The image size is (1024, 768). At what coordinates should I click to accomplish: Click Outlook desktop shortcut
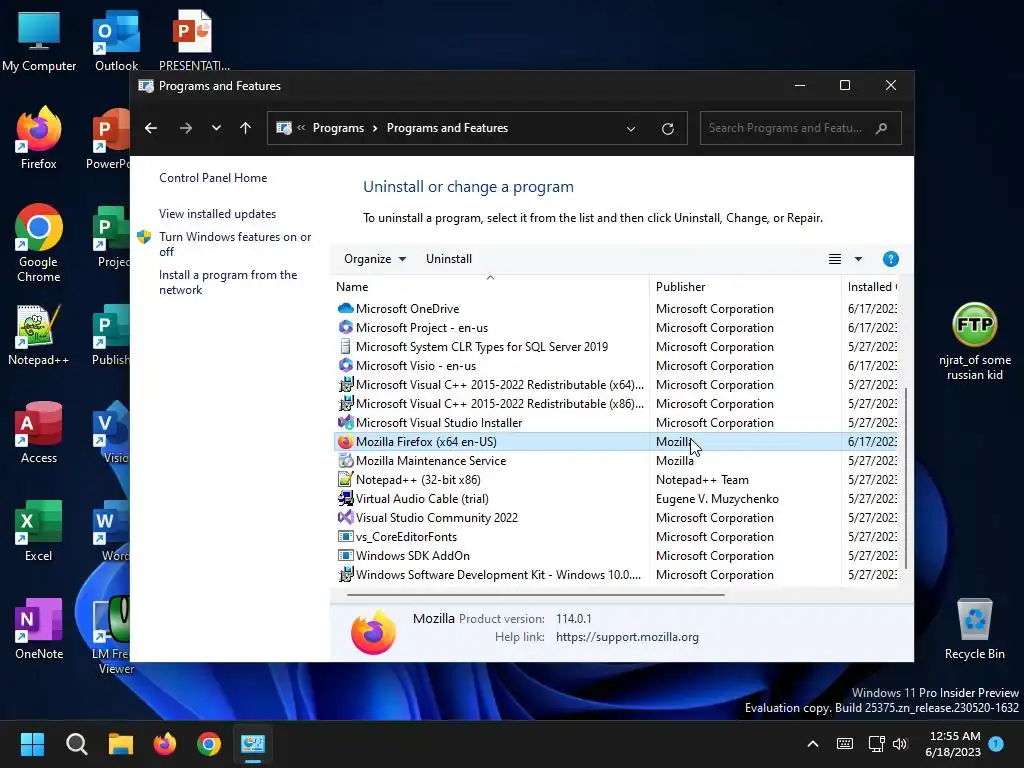point(116,40)
